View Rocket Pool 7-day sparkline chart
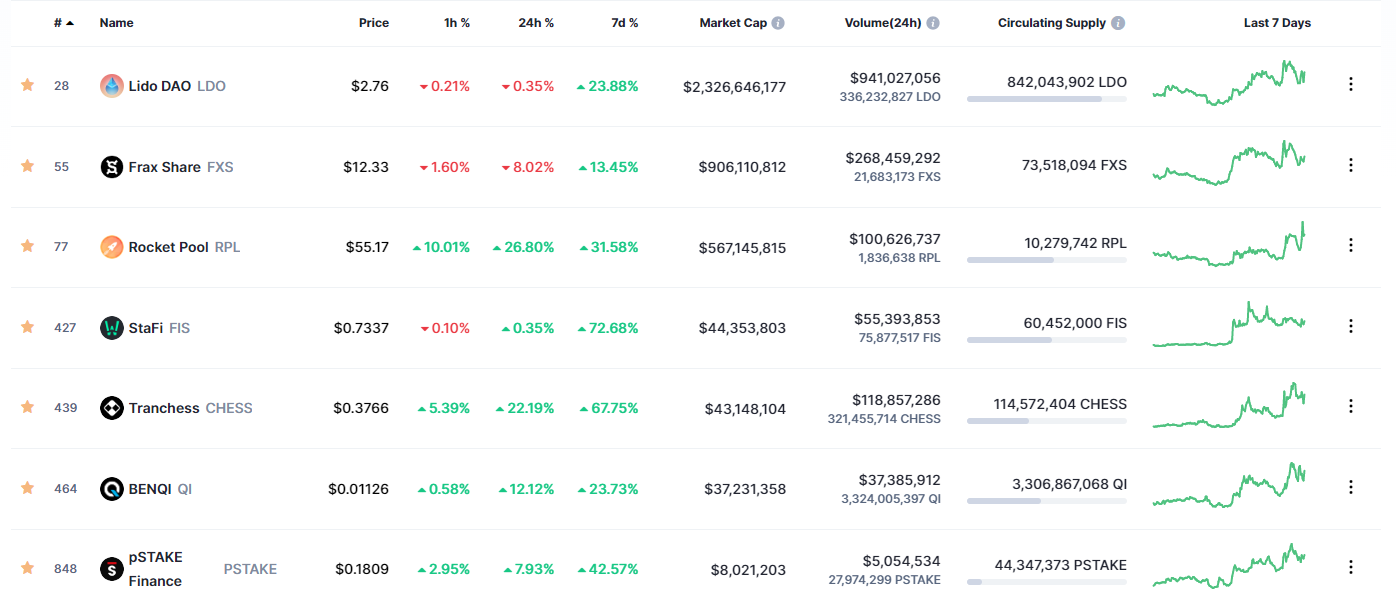 1229,244
